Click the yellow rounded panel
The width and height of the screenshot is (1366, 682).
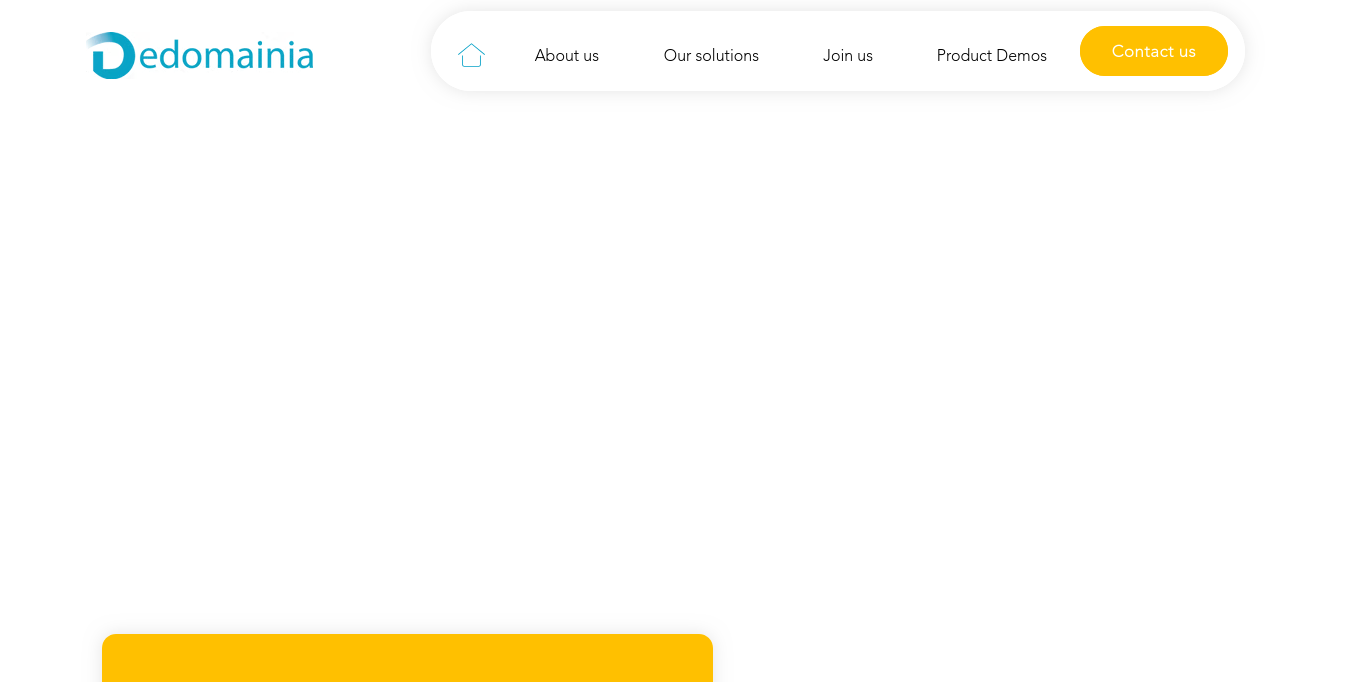click(x=407, y=658)
